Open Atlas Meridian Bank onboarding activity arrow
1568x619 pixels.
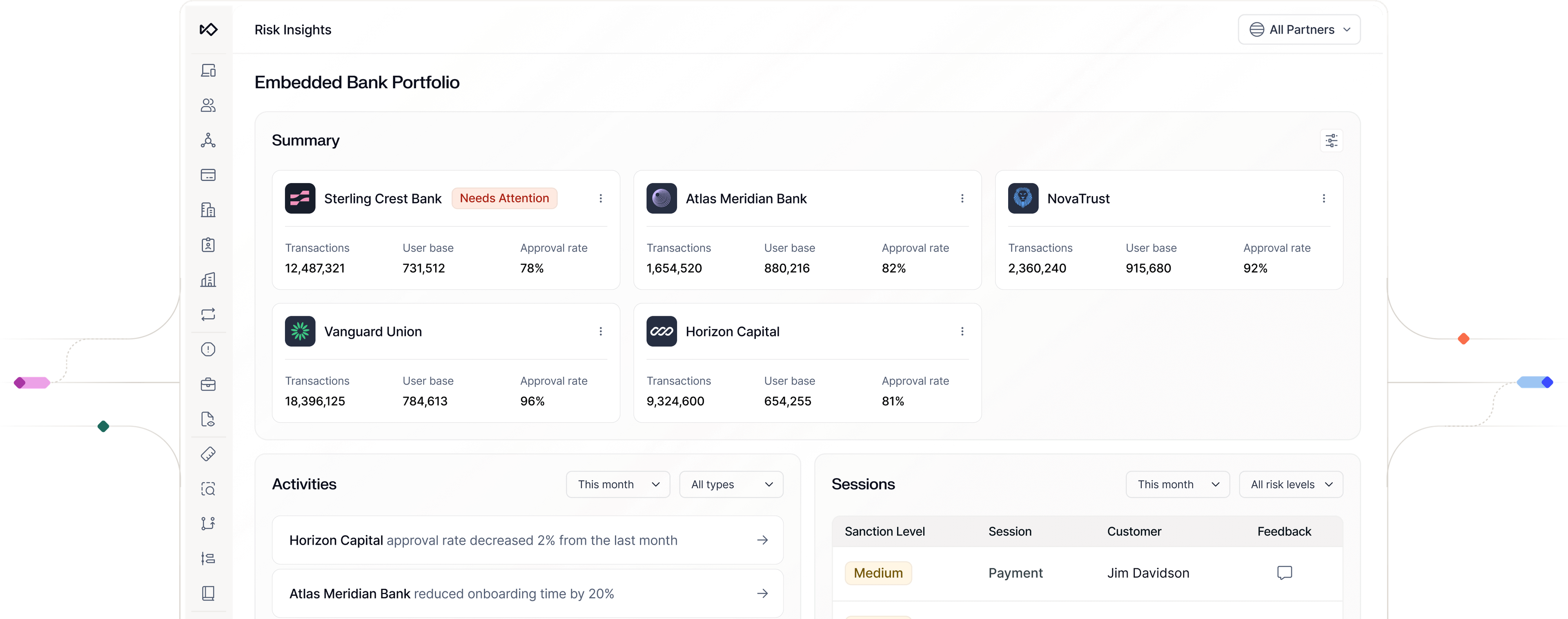pos(762,593)
